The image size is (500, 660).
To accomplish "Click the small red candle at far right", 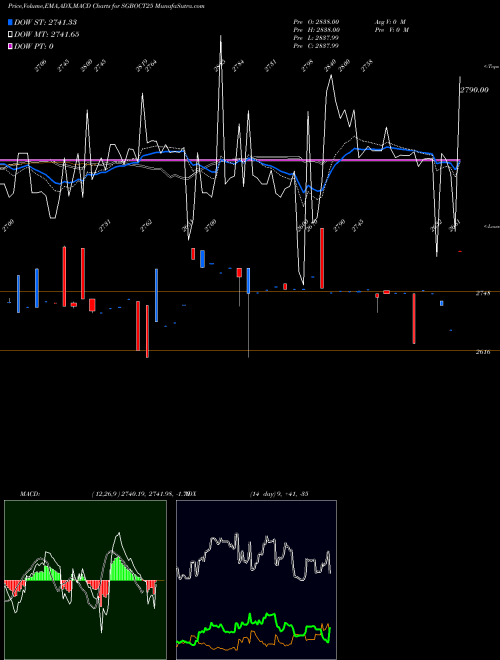I will point(460,251).
